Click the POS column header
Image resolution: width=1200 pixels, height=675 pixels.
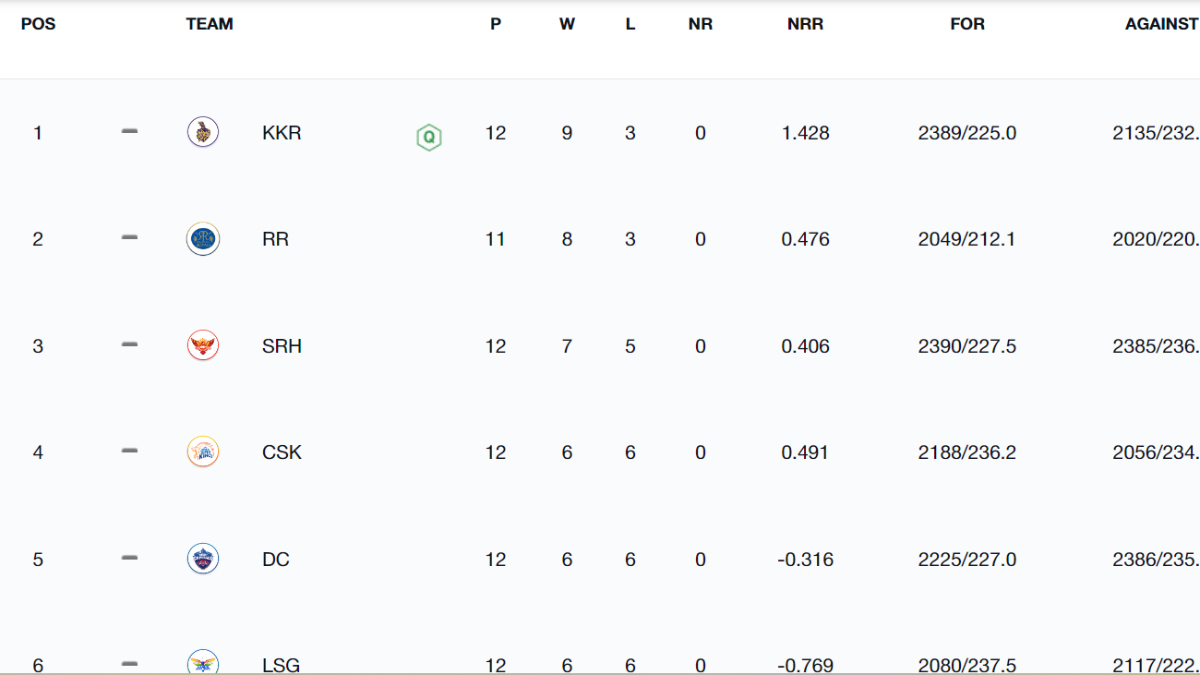click(38, 24)
